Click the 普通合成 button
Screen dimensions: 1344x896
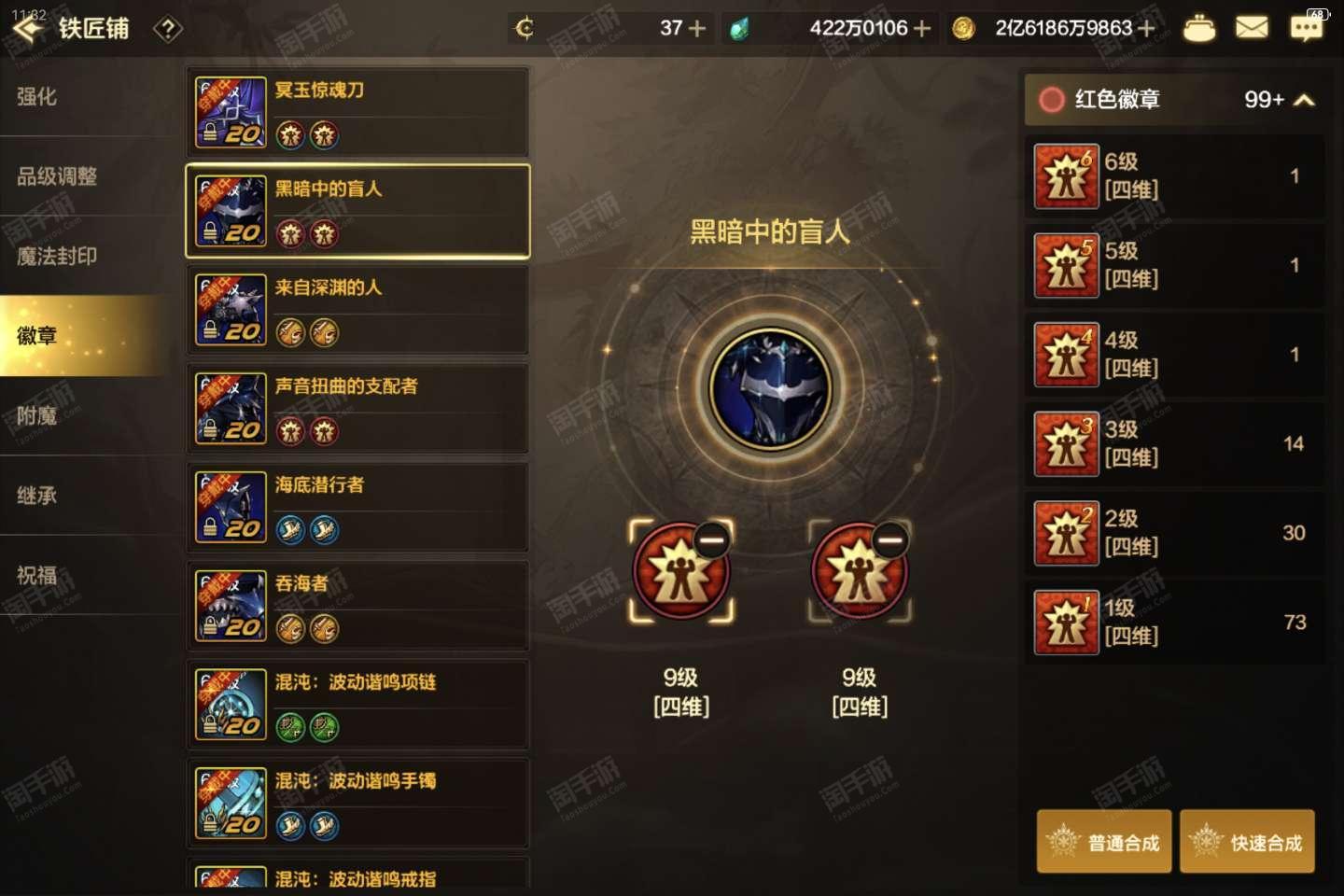[1104, 842]
